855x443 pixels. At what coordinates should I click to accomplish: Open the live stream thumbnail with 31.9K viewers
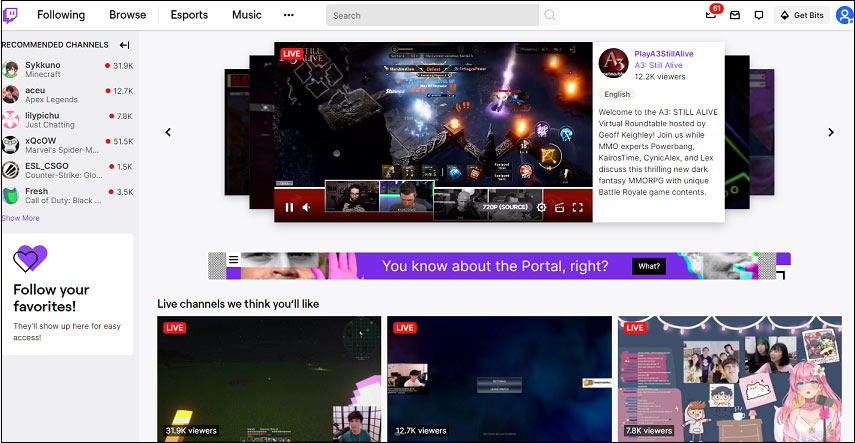[x=269, y=379]
